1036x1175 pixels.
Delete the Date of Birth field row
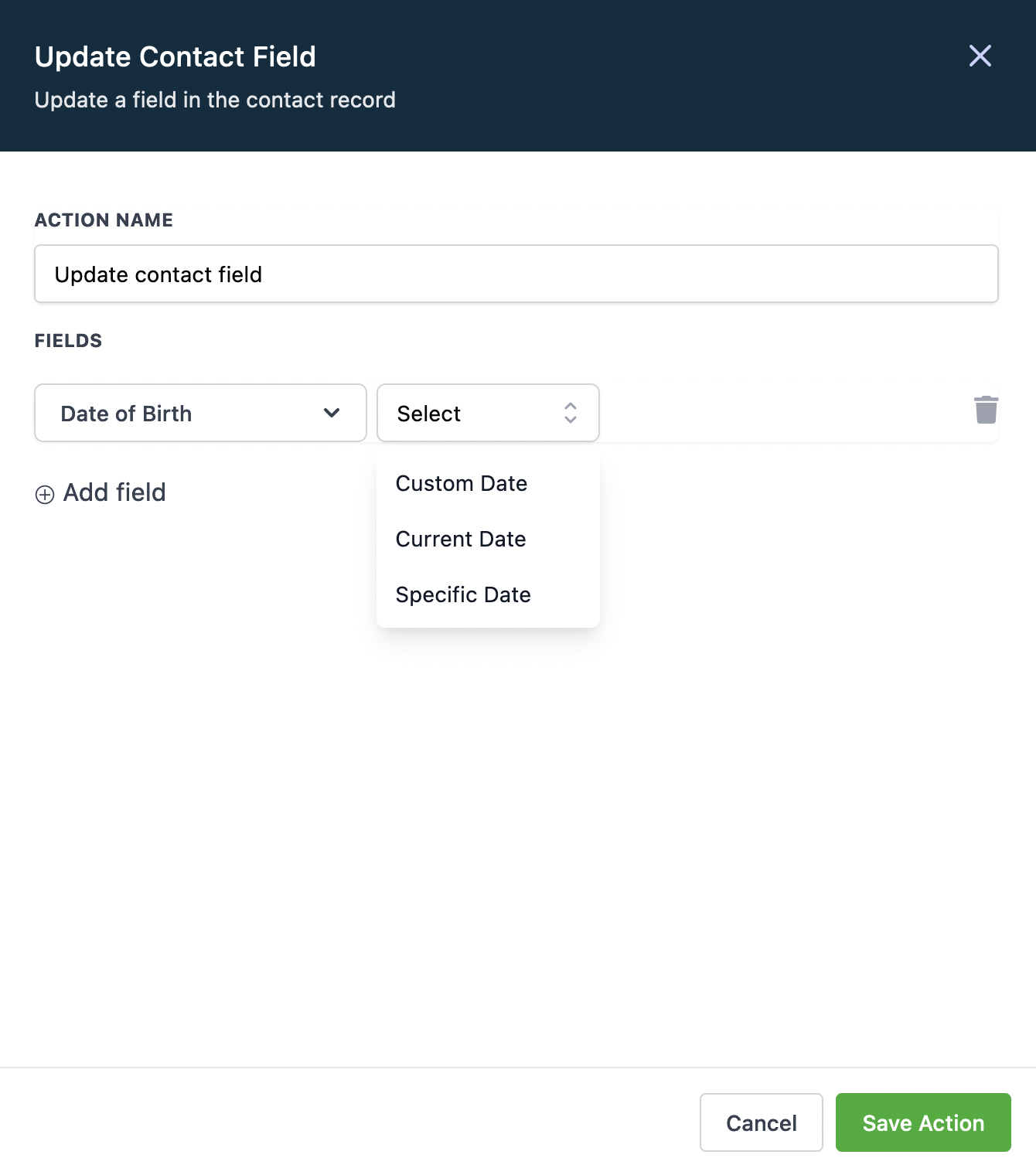pos(986,410)
